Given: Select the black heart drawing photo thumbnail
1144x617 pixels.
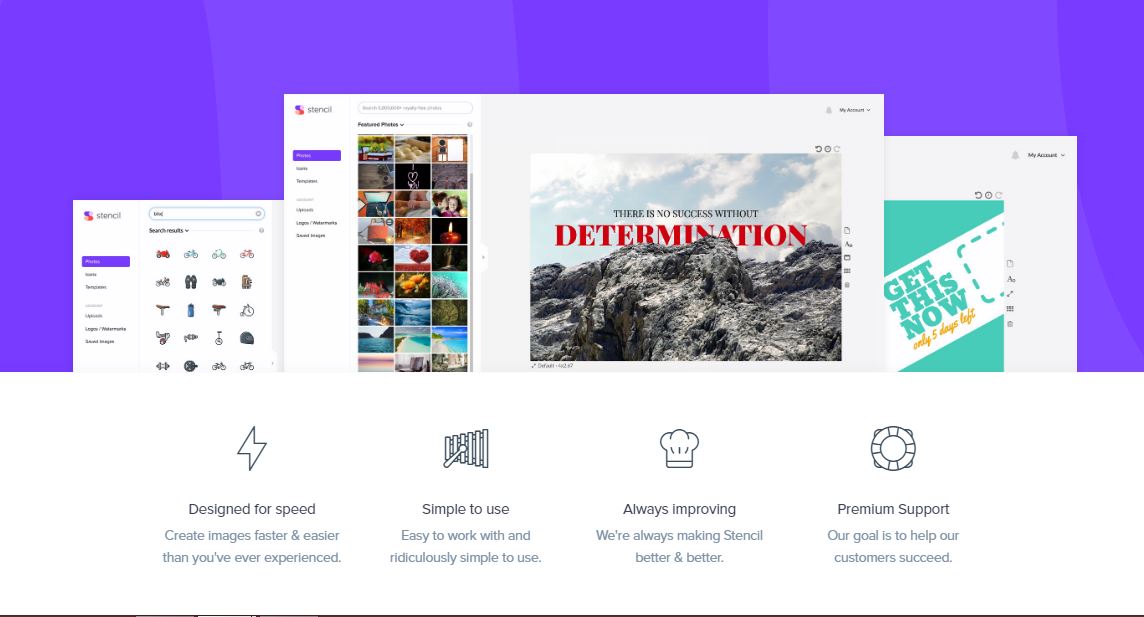Looking at the screenshot, I should 412,176.
